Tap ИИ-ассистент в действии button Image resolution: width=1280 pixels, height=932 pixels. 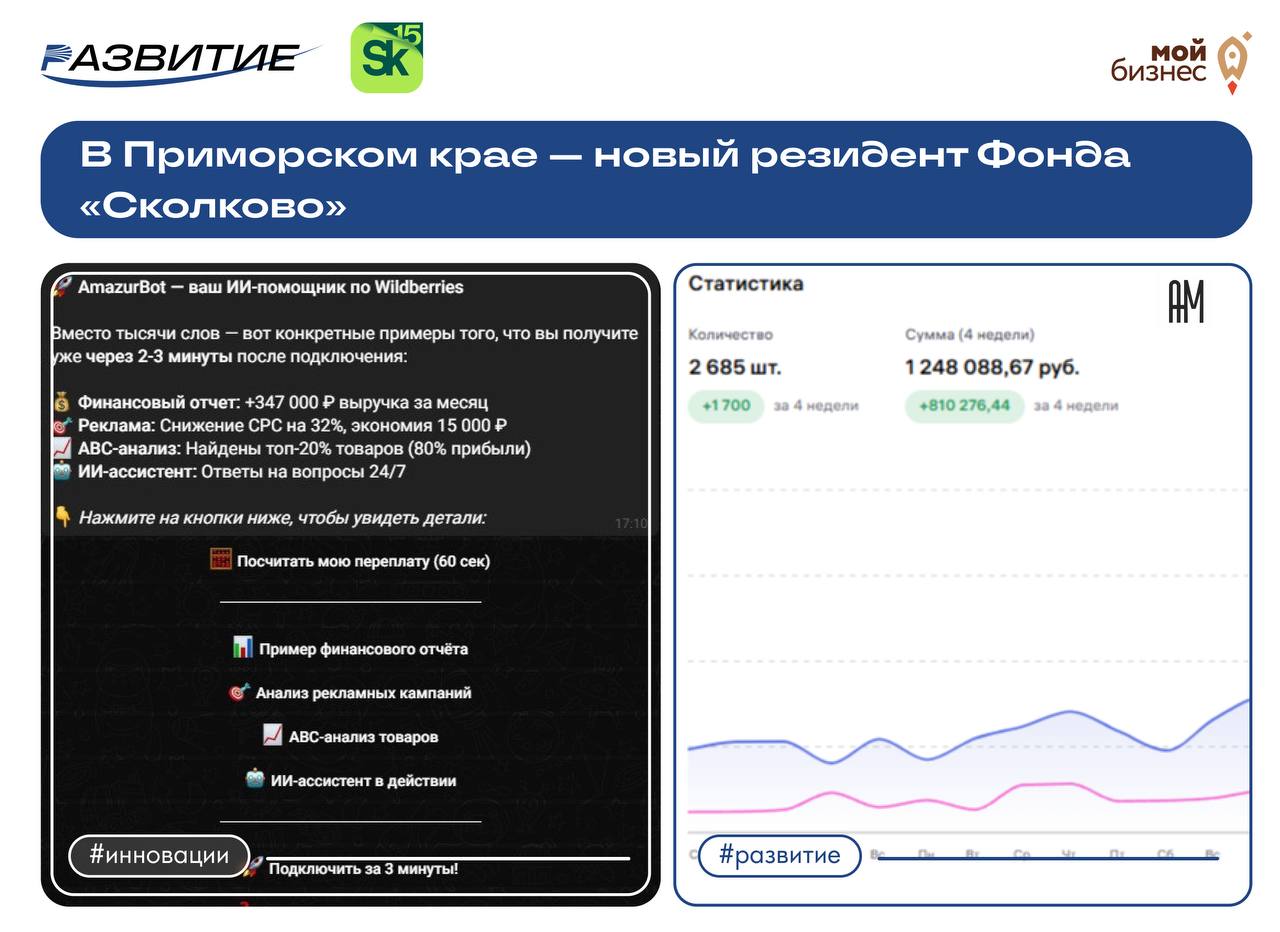pyautogui.click(x=350, y=781)
